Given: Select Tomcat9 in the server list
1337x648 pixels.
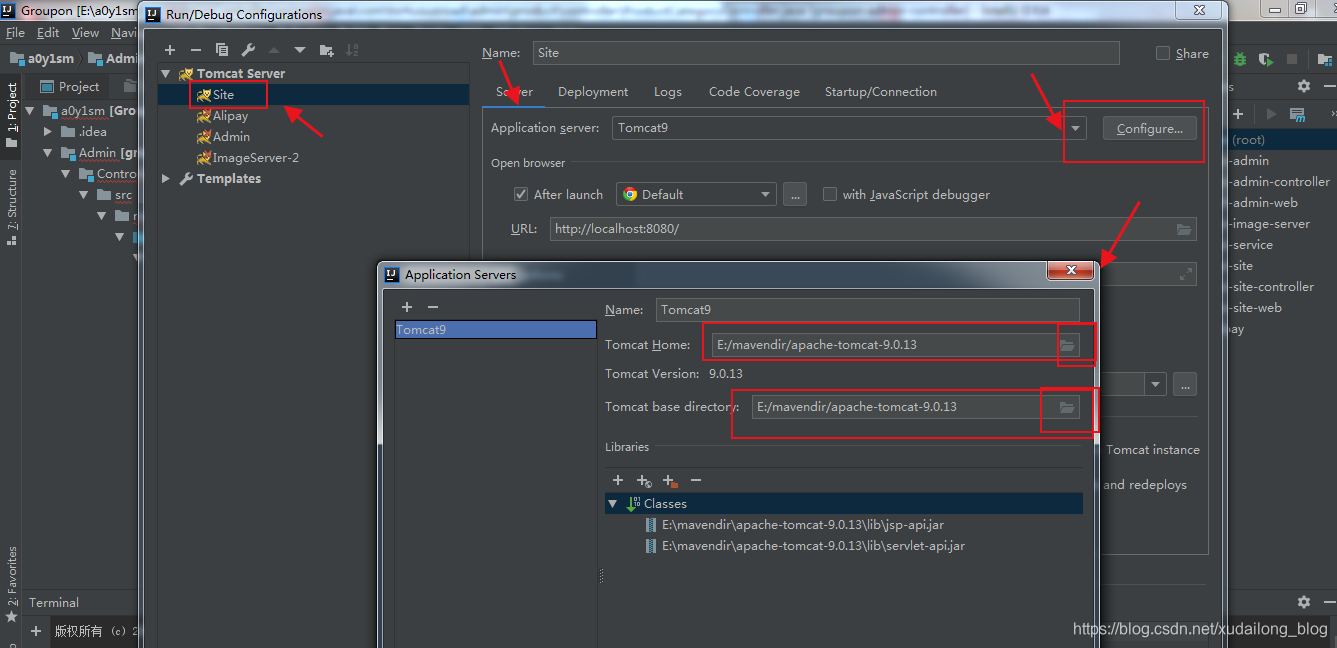Looking at the screenshot, I should [496, 330].
